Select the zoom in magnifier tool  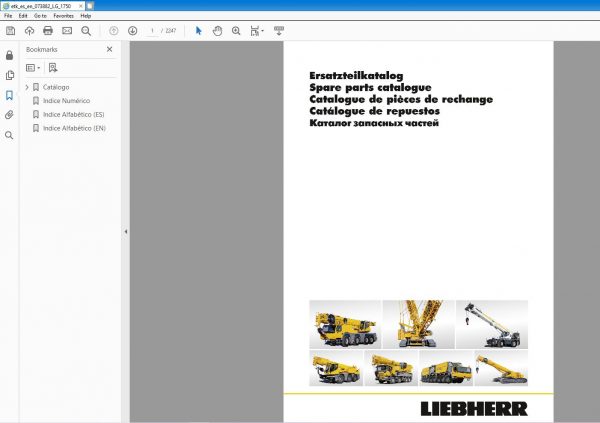pos(236,31)
